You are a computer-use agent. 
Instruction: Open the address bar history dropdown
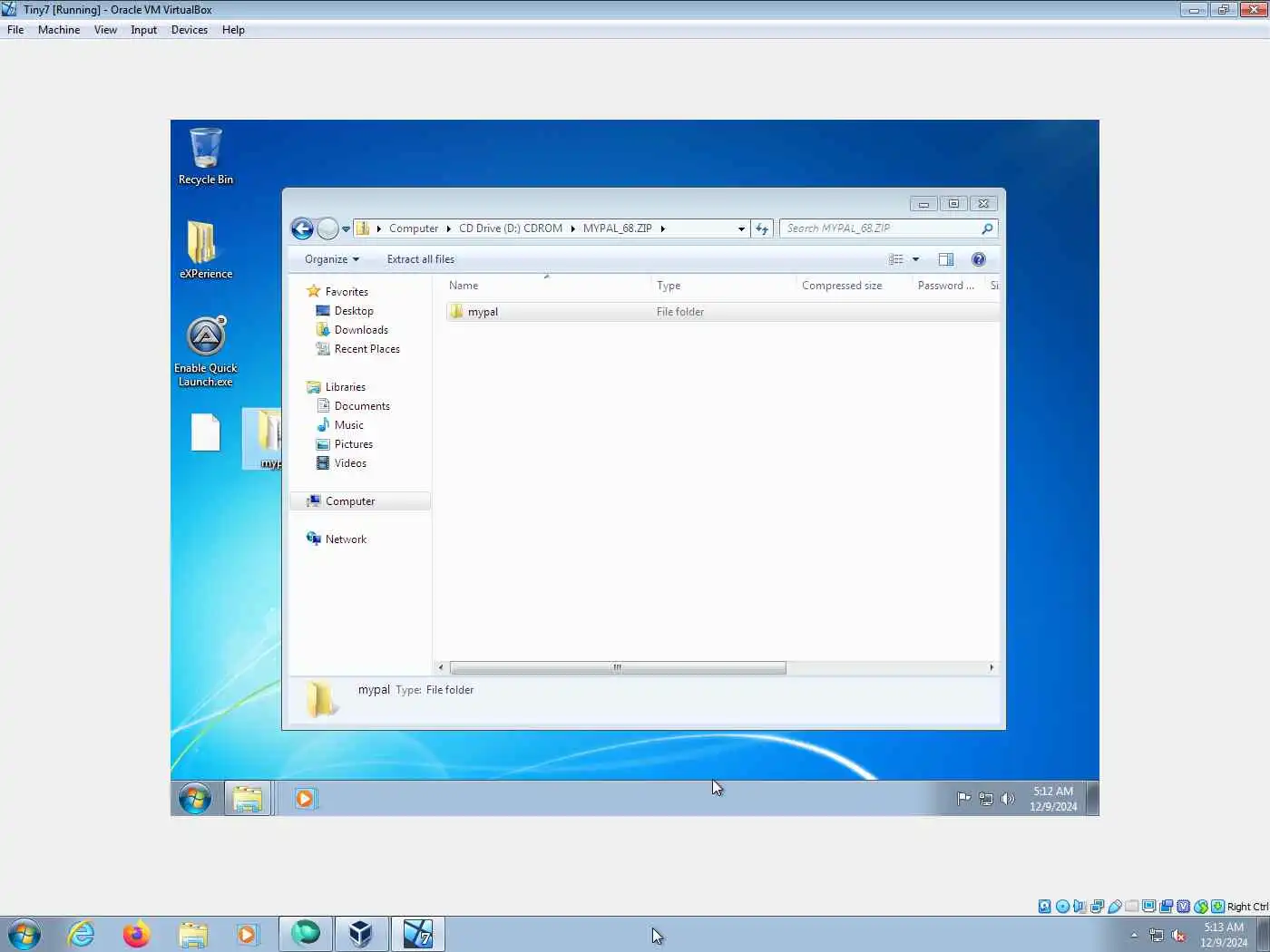click(741, 228)
